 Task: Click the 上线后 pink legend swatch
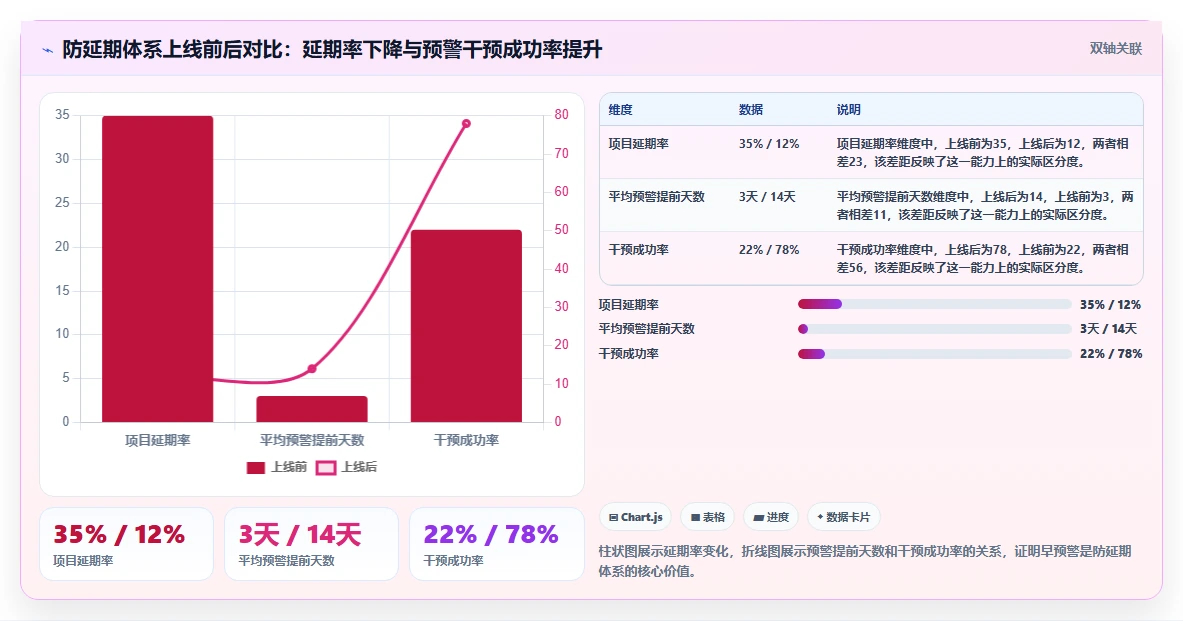tap(325, 468)
